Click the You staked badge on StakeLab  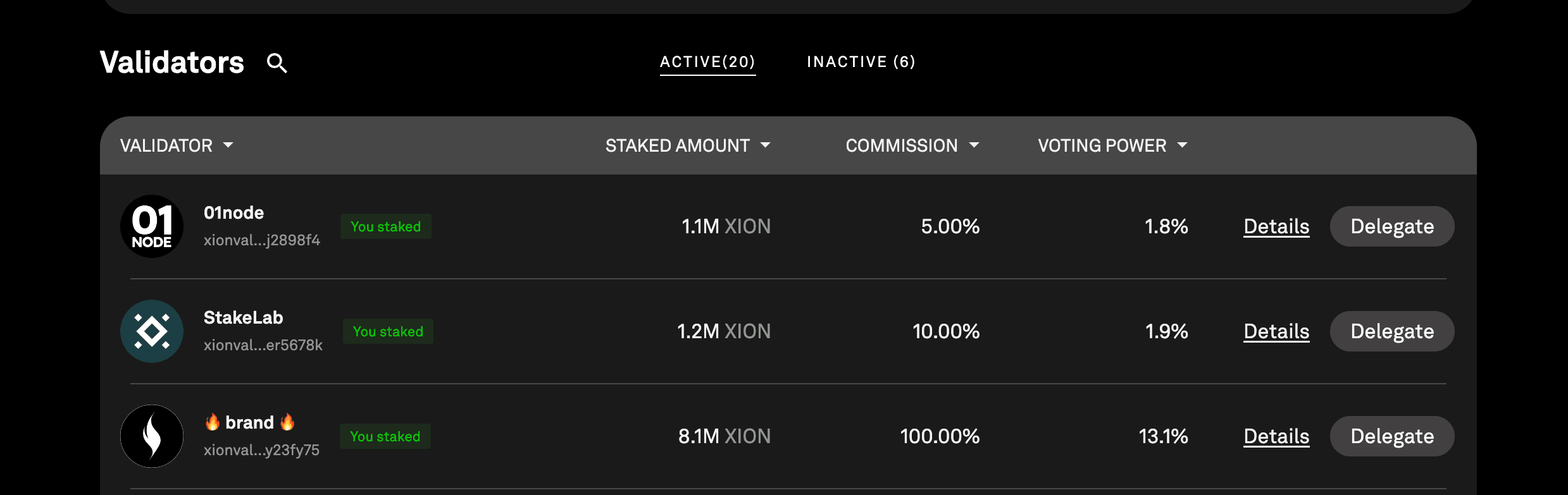388,331
